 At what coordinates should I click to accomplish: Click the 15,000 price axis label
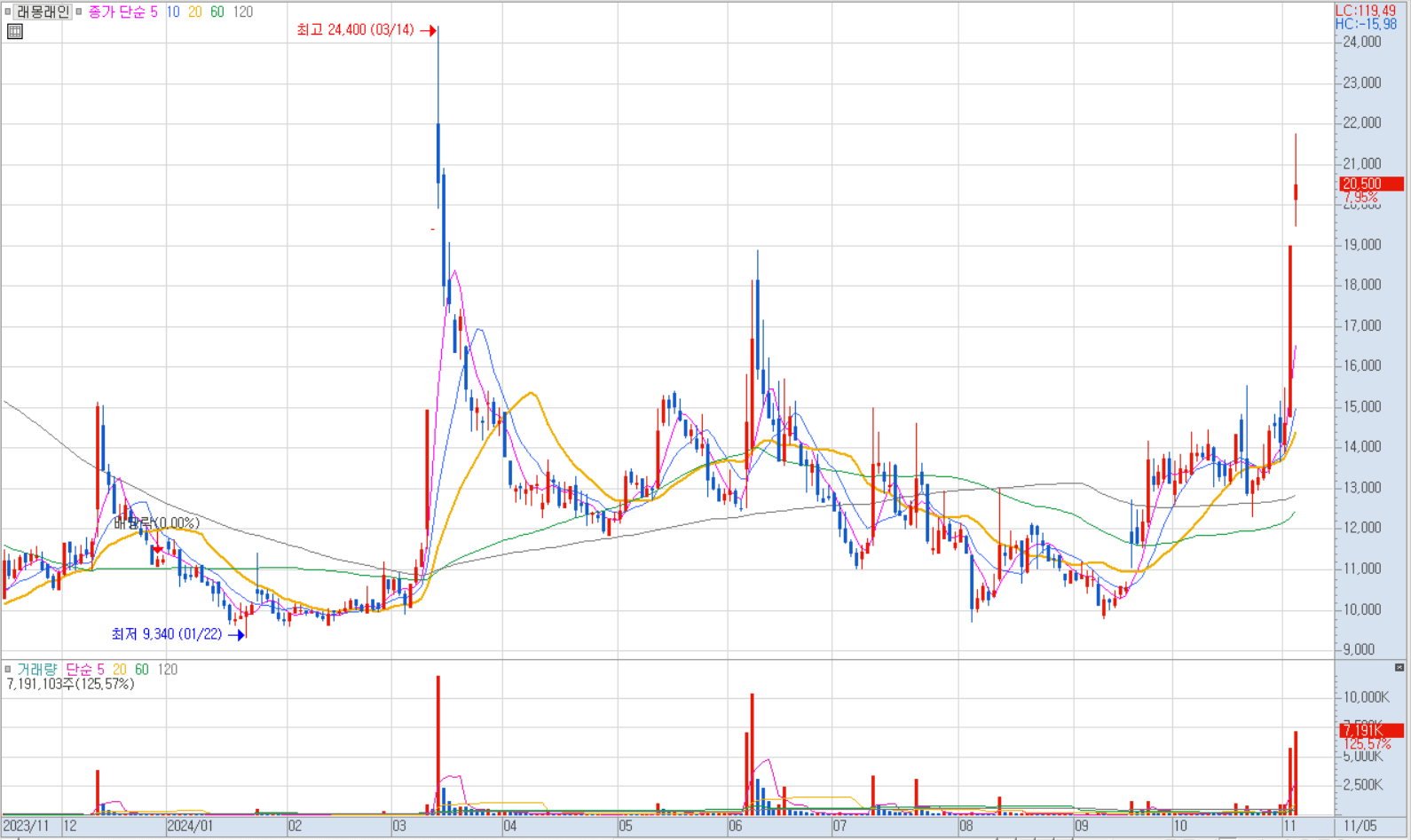click(1362, 406)
